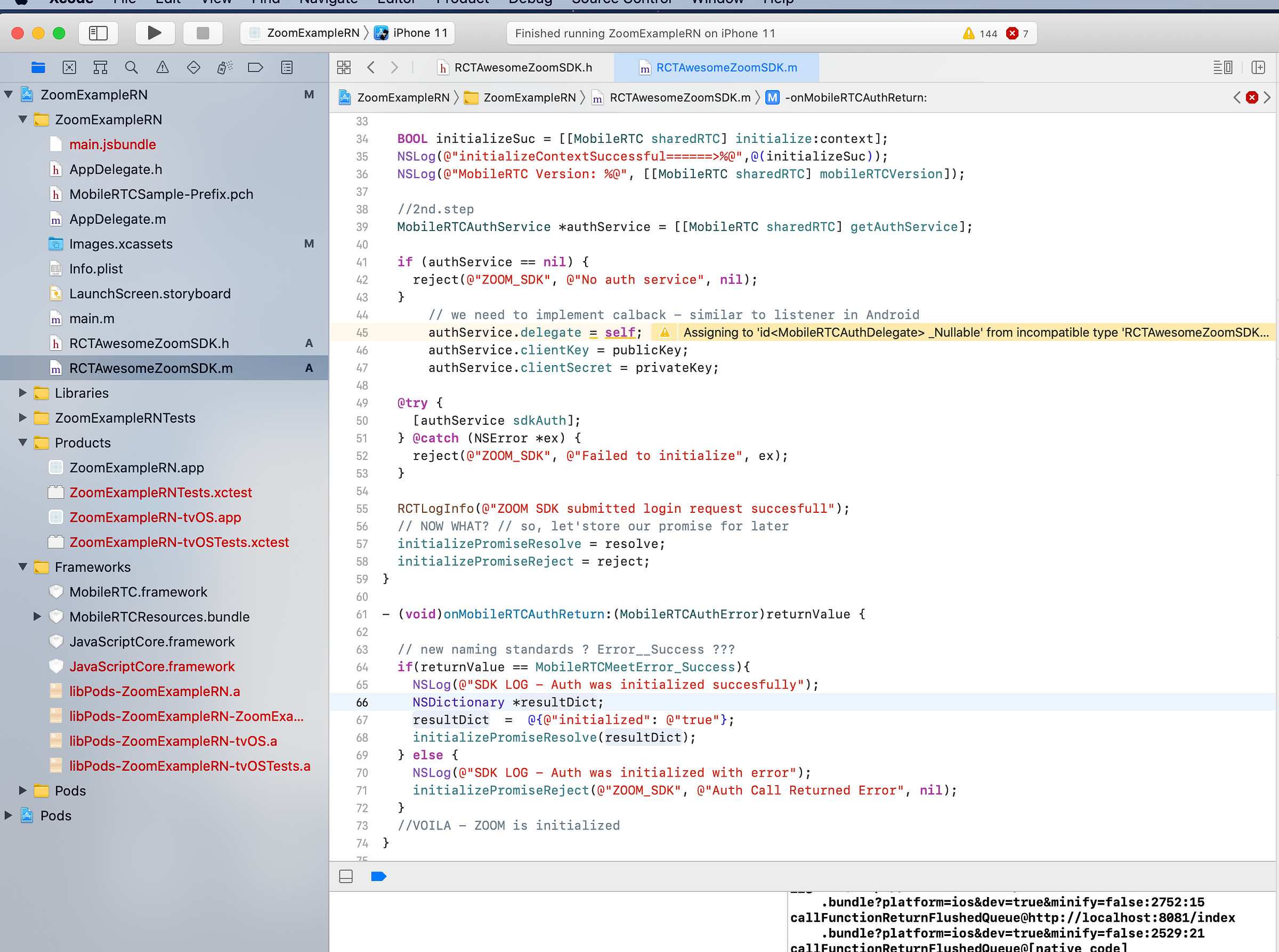1279x952 pixels.
Task: Select AppDelegate.m in file navigator
Action: point(118,219)
